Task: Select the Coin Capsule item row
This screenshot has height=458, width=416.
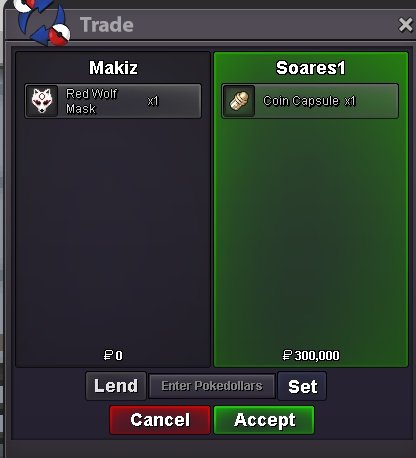Action: pos(310,101)
